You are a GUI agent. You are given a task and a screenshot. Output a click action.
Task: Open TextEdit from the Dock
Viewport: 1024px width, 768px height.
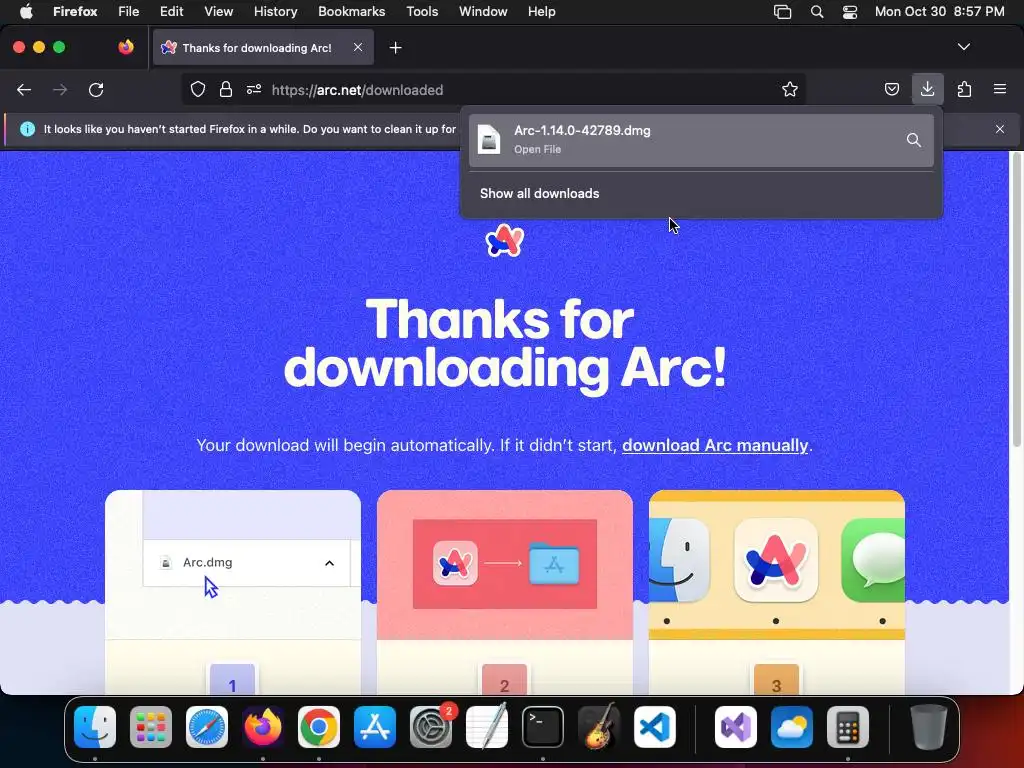tap(487, 726)
